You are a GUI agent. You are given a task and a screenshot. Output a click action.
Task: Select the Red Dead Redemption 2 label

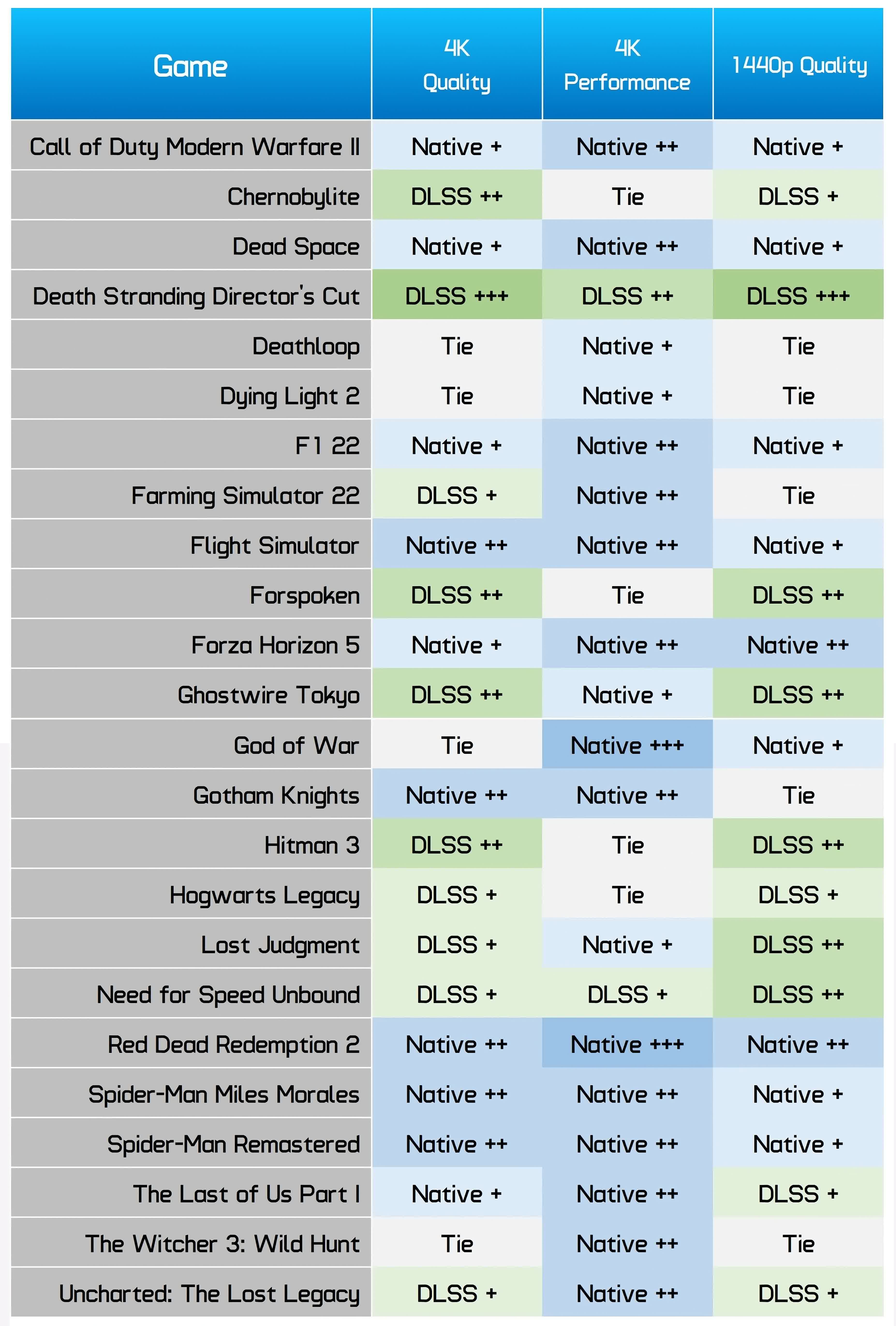click(234, 1045)
